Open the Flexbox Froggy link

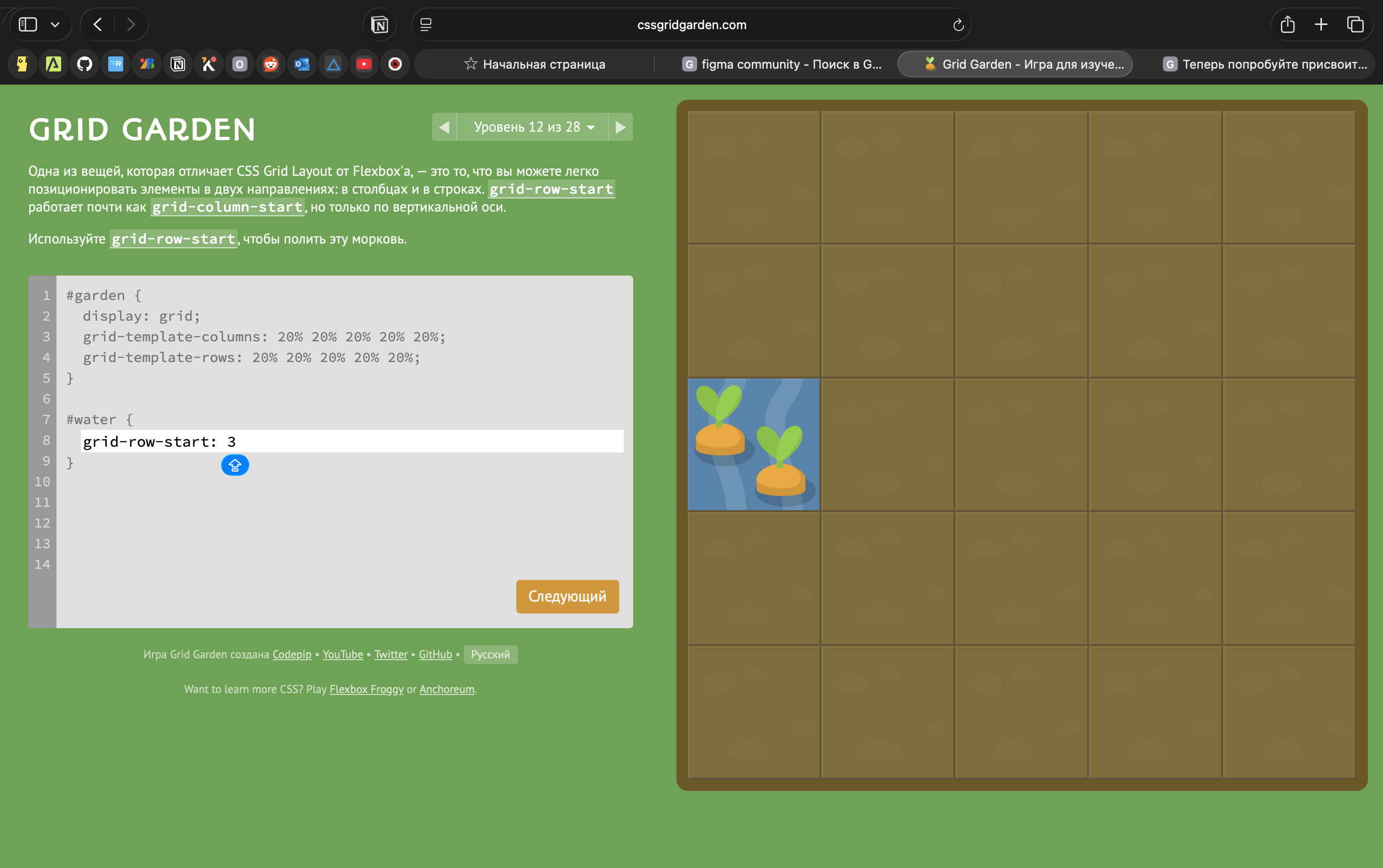[x=366, y=689]
